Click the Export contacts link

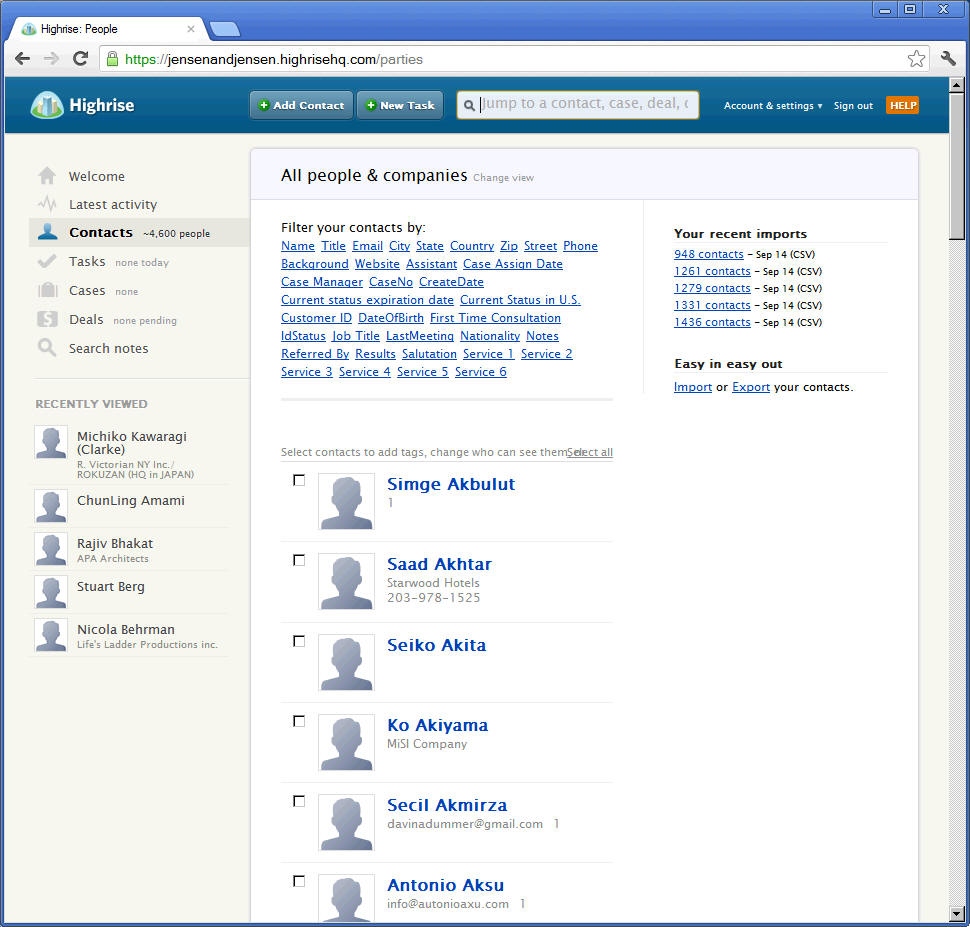[750, 387]
